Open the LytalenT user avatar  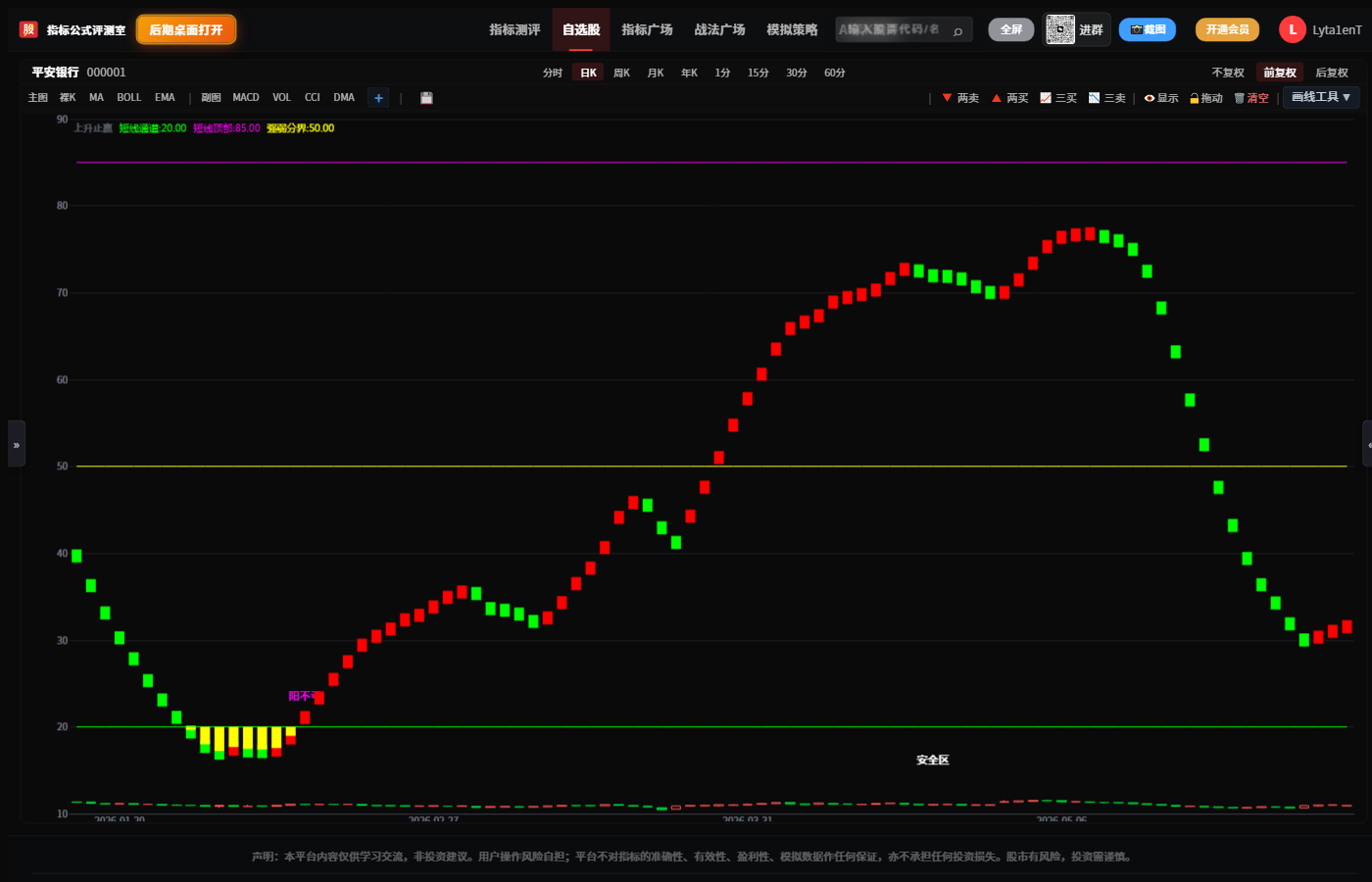coord(1293,29)
